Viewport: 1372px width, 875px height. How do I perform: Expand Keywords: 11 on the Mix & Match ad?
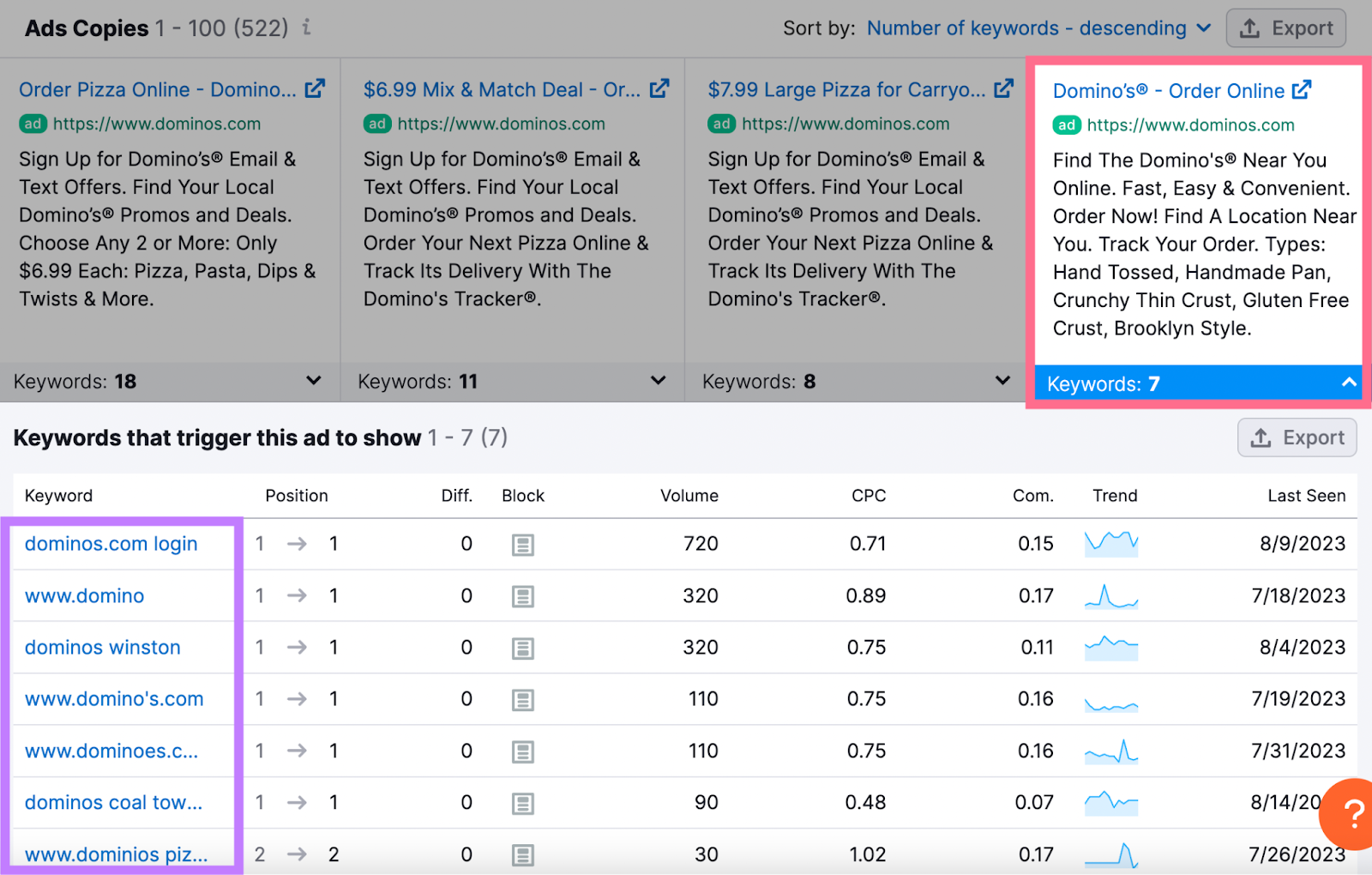(x=657, y=381)
